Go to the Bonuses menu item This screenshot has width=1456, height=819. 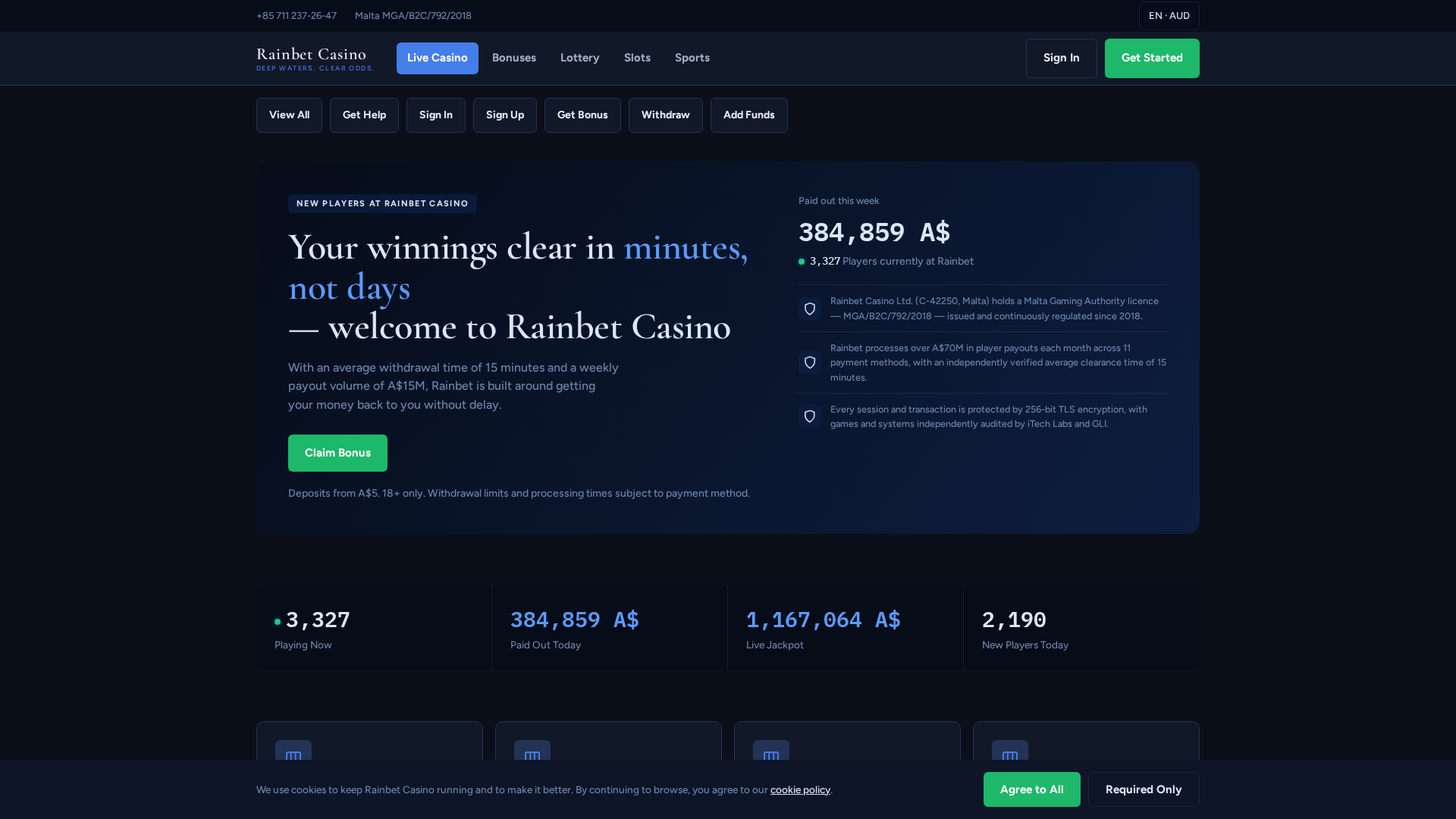coord(513,58)
